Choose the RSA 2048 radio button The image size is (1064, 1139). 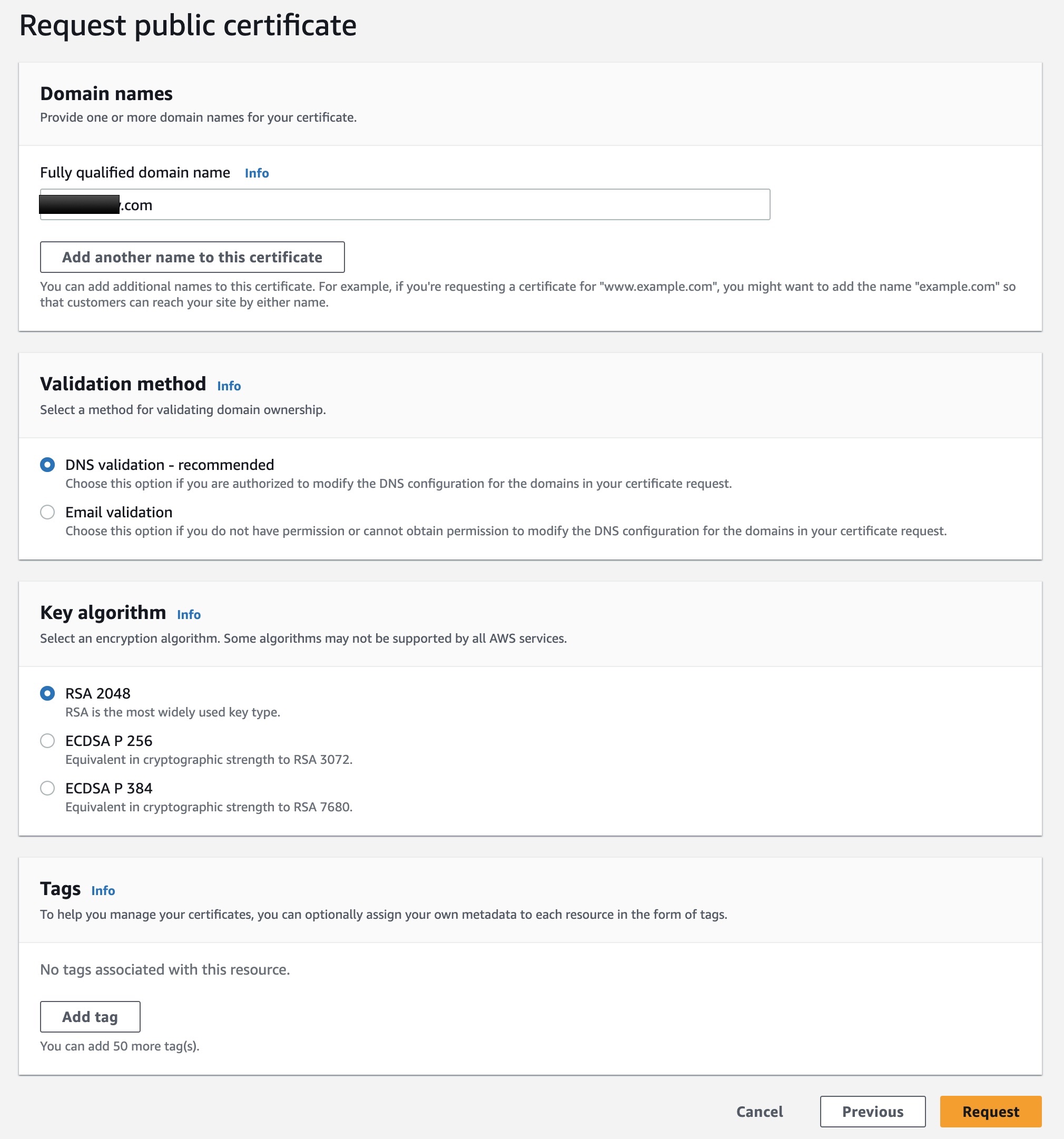click(x=47, y=693)
